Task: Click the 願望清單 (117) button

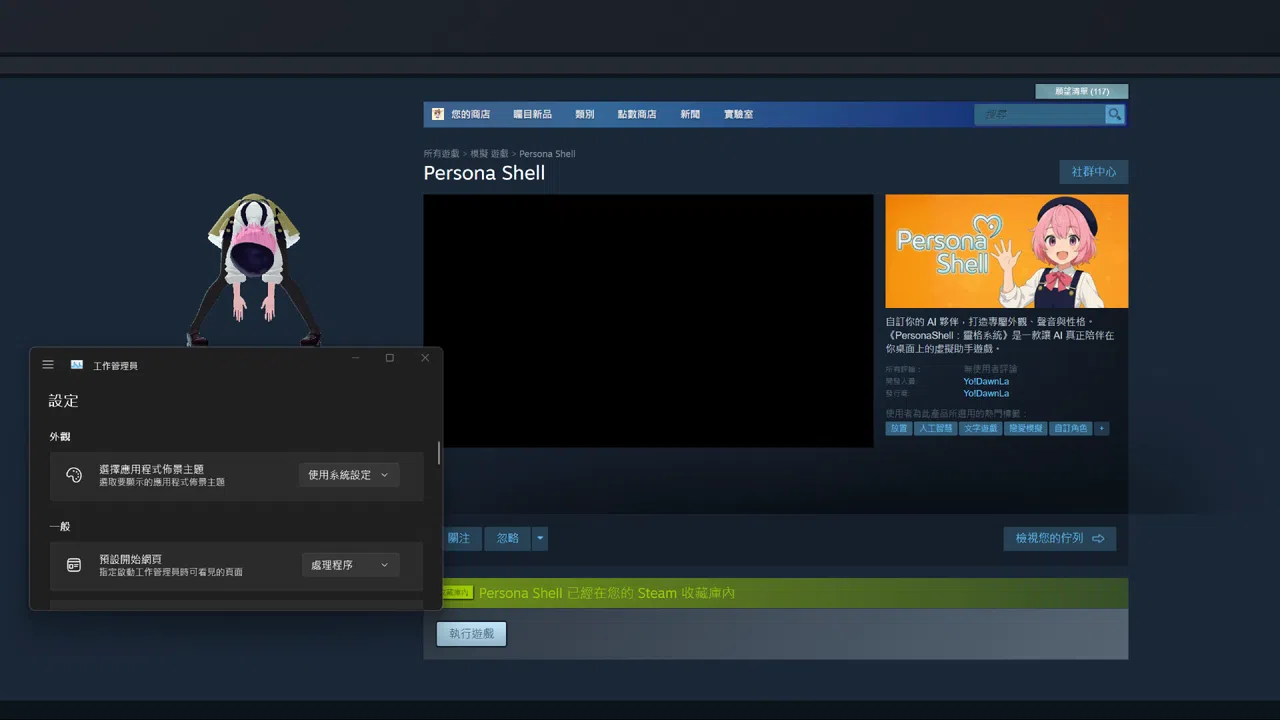Action: click(1082, 91)
